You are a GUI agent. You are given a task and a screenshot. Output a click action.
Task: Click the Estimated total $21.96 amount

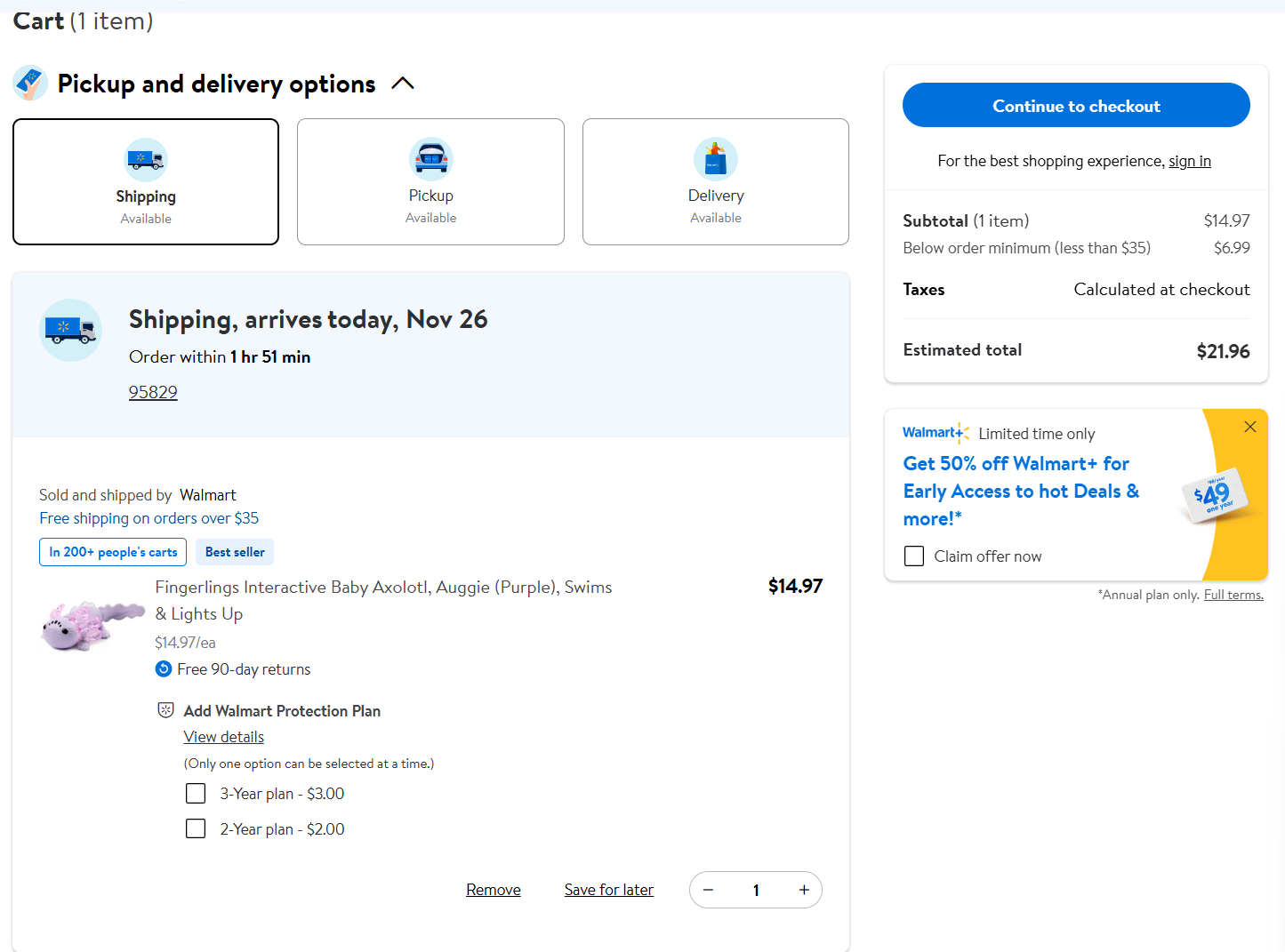[1224, 351]
